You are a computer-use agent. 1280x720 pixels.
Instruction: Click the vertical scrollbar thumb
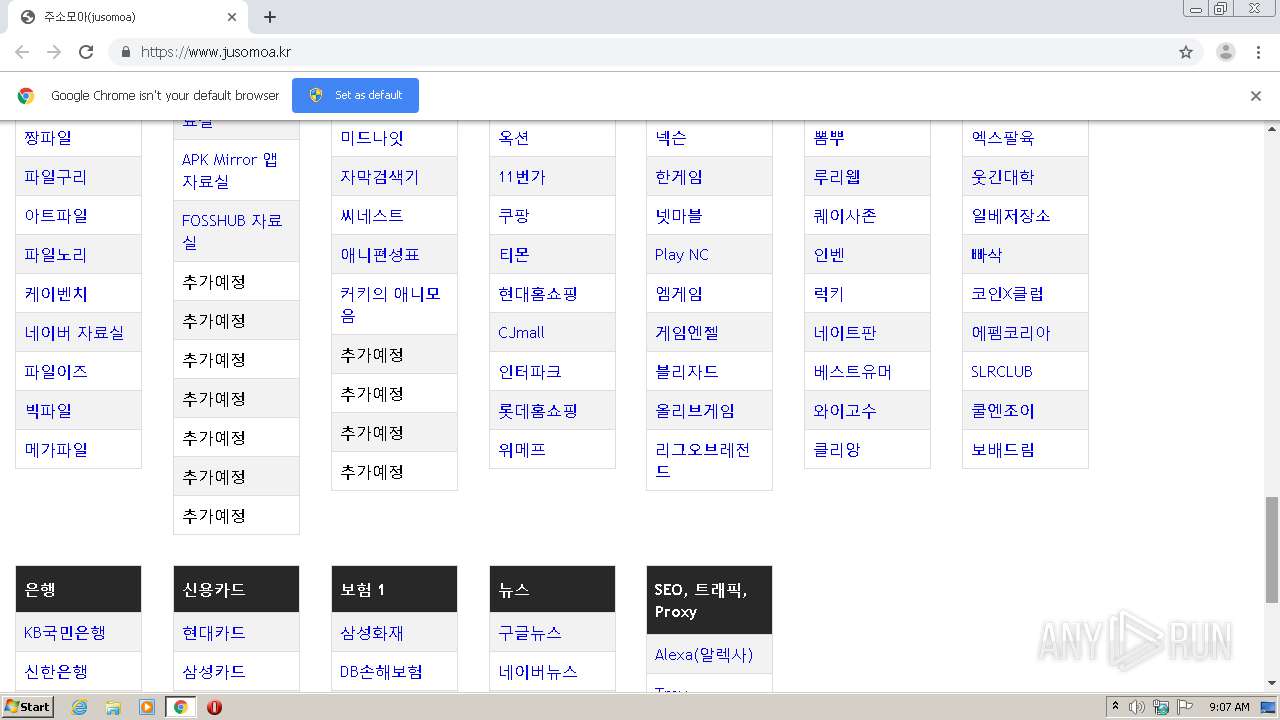click(x=1272, y=549)
